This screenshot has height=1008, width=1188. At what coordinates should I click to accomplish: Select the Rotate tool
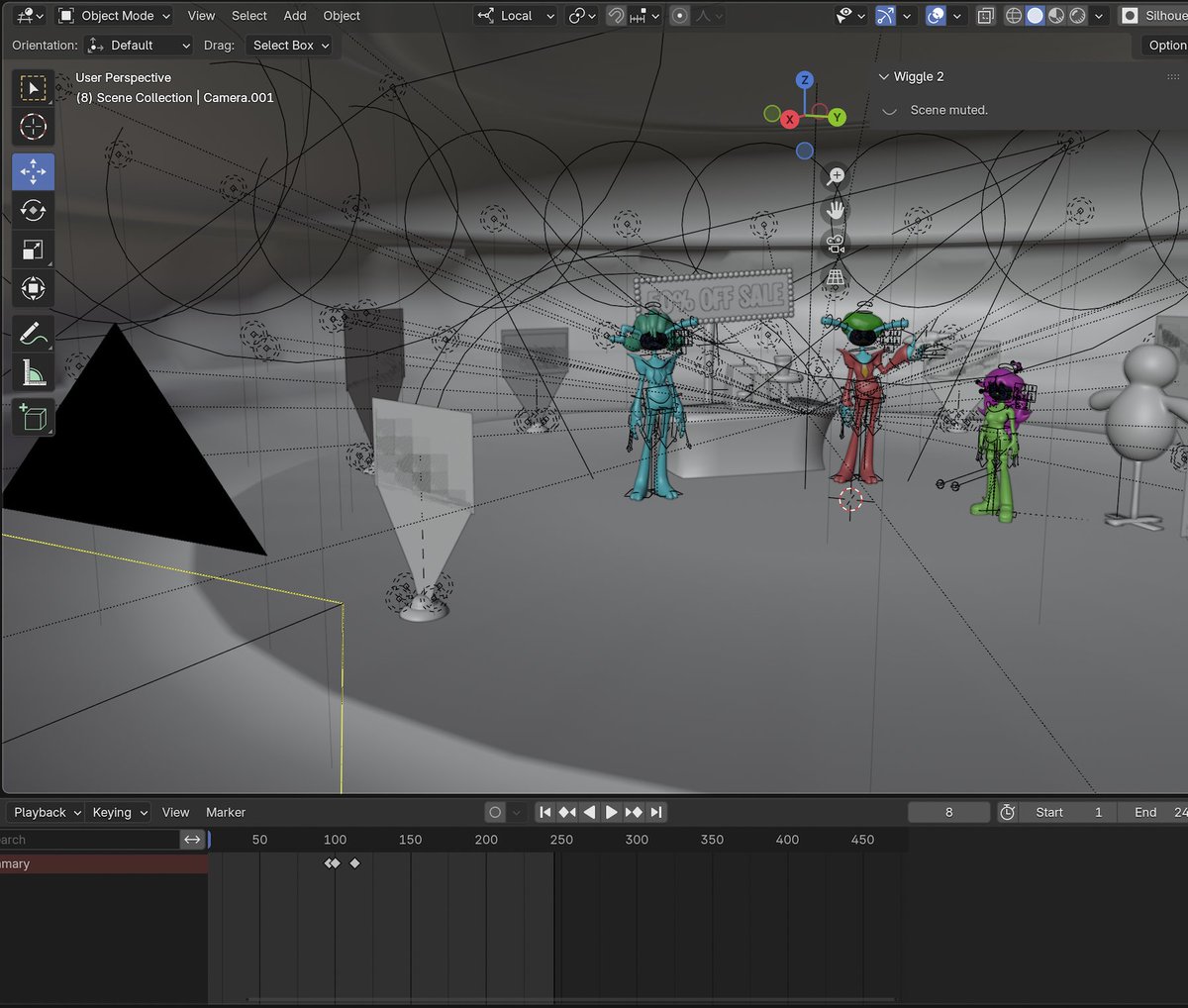tap(33, 210)
